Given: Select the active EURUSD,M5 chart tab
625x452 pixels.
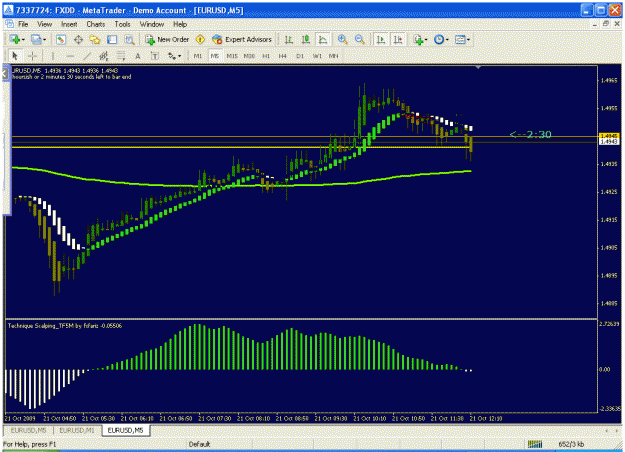Looking at the screenshot, I should [x=126, y=430].
